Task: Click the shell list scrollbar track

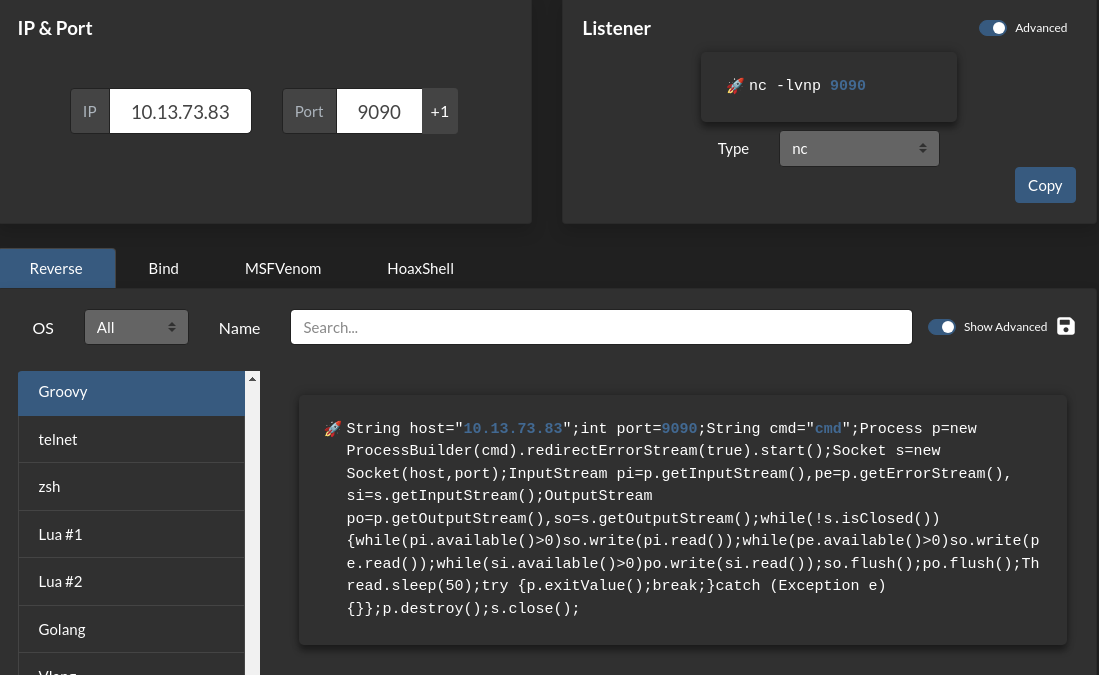Action: pos(252,531)
